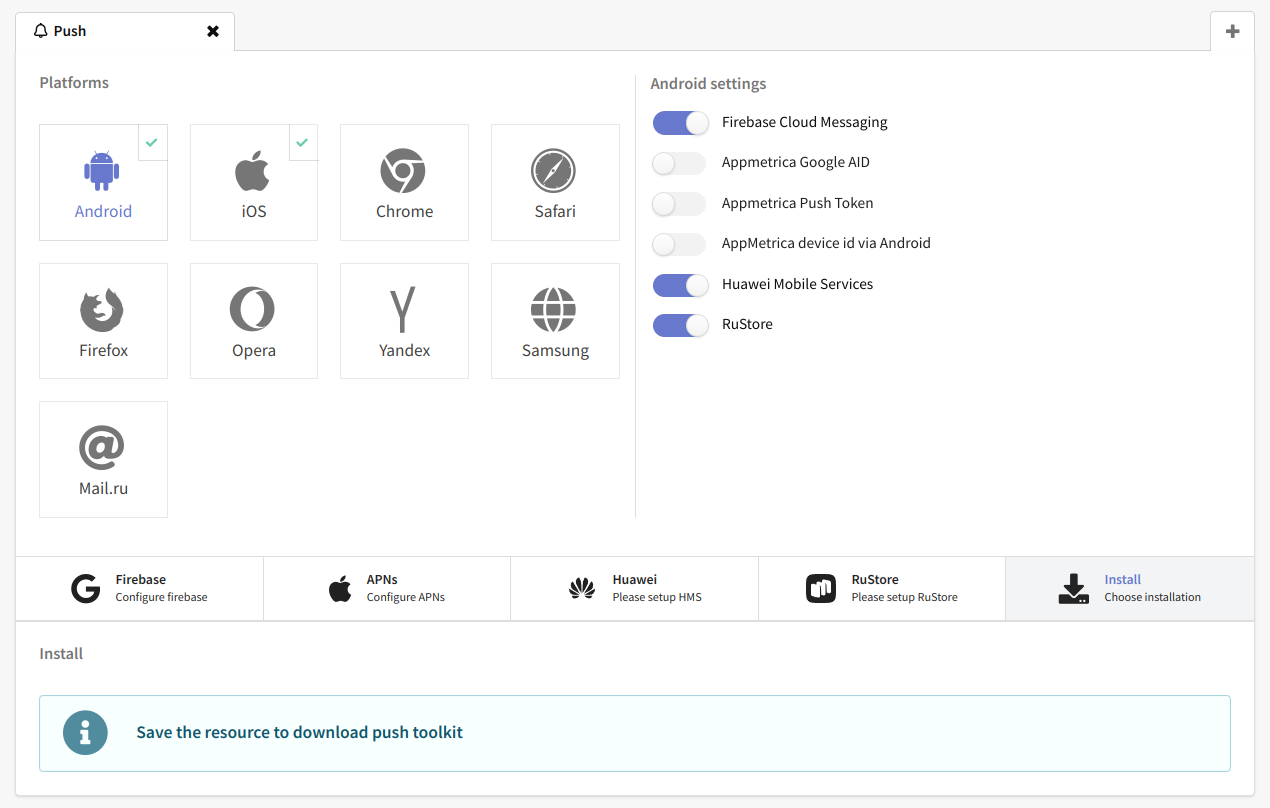Image resolution: width=1270 pixels, height=808 pixels.
Task: Click the Save the resource notice text
Action: point(300,733)
